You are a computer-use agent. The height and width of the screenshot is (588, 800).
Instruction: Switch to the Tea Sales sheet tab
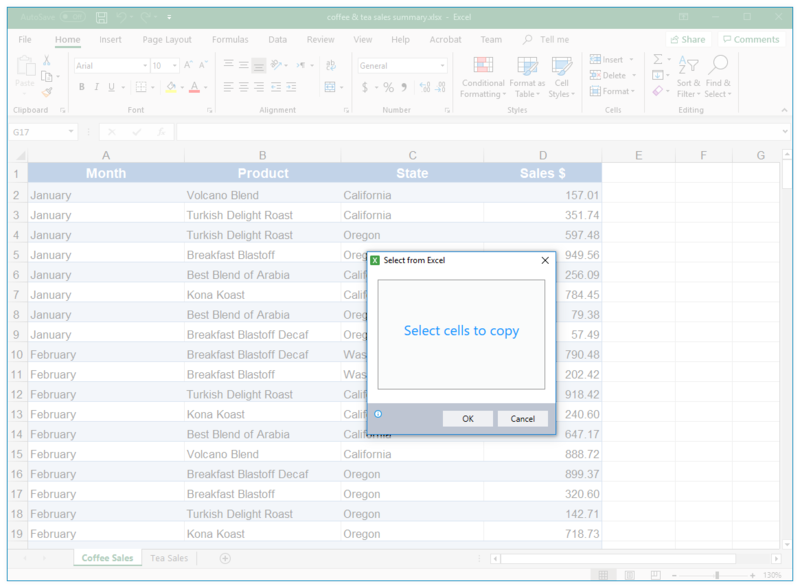pyautogui.click(x=169, y=557)
